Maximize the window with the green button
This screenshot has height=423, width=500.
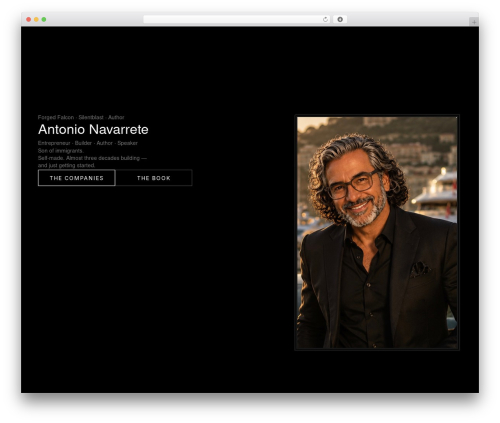44,19
